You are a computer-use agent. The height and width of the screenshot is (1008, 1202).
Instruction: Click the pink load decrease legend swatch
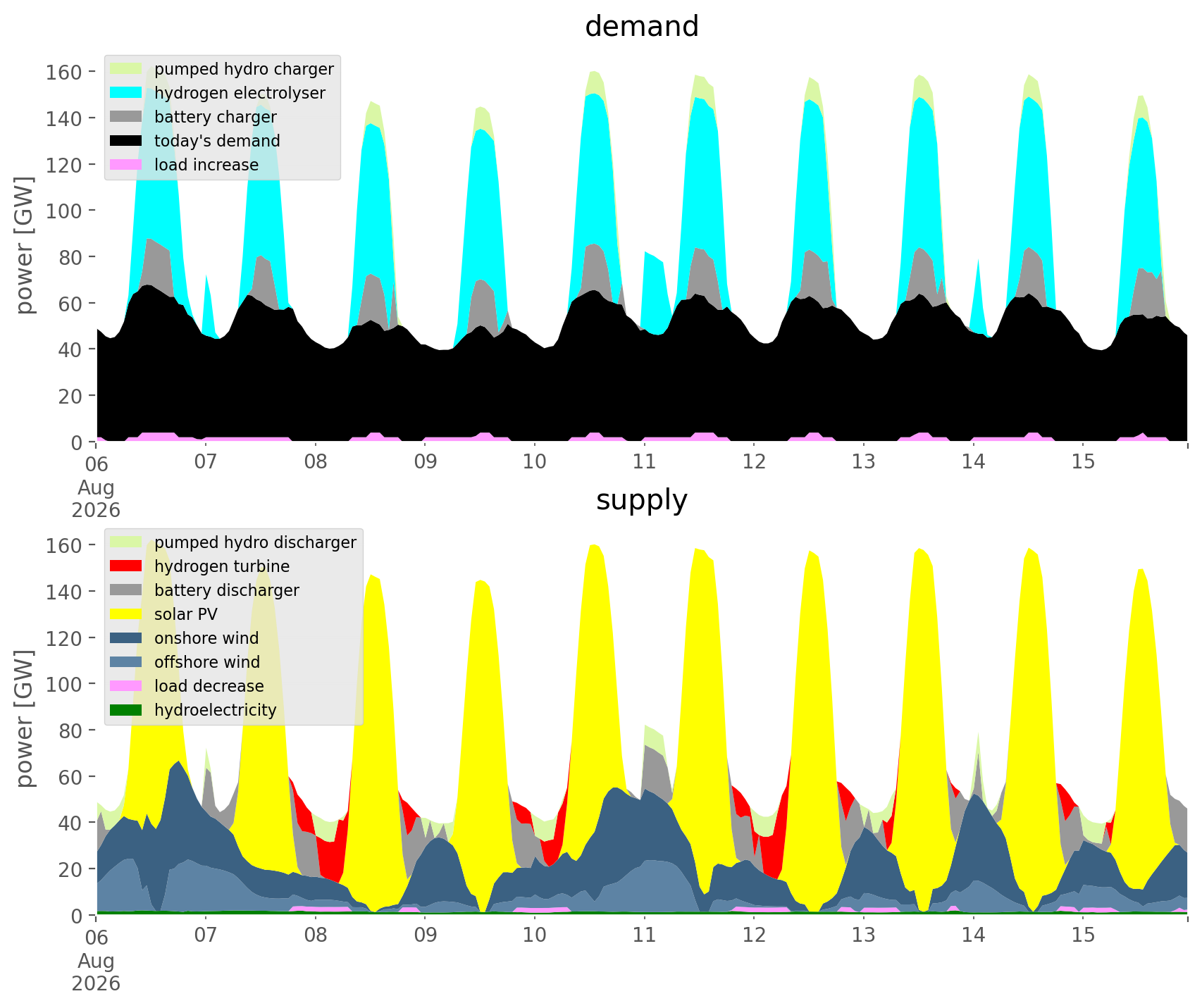click(127, 686)
